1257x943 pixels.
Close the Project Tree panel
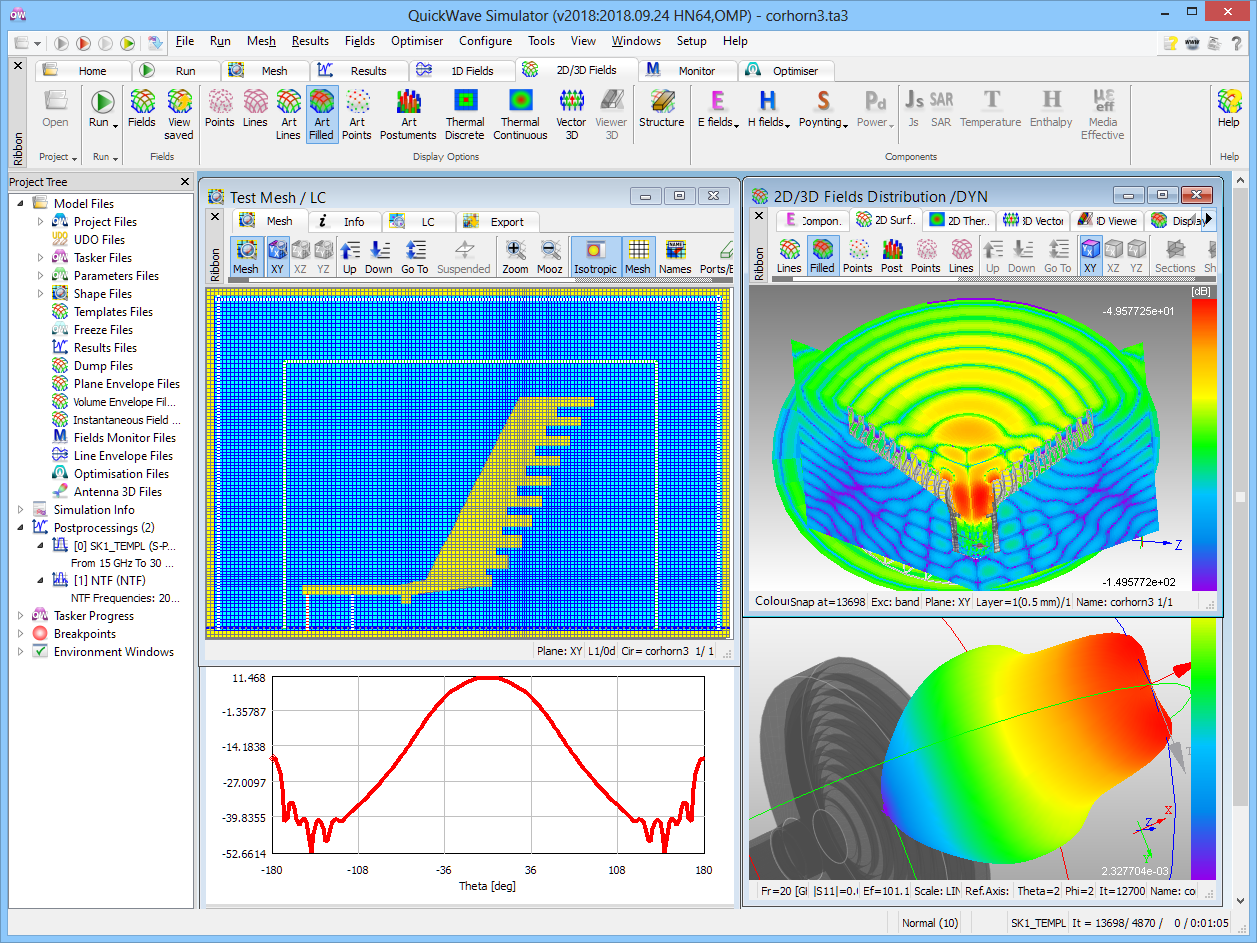click(185, 182)
